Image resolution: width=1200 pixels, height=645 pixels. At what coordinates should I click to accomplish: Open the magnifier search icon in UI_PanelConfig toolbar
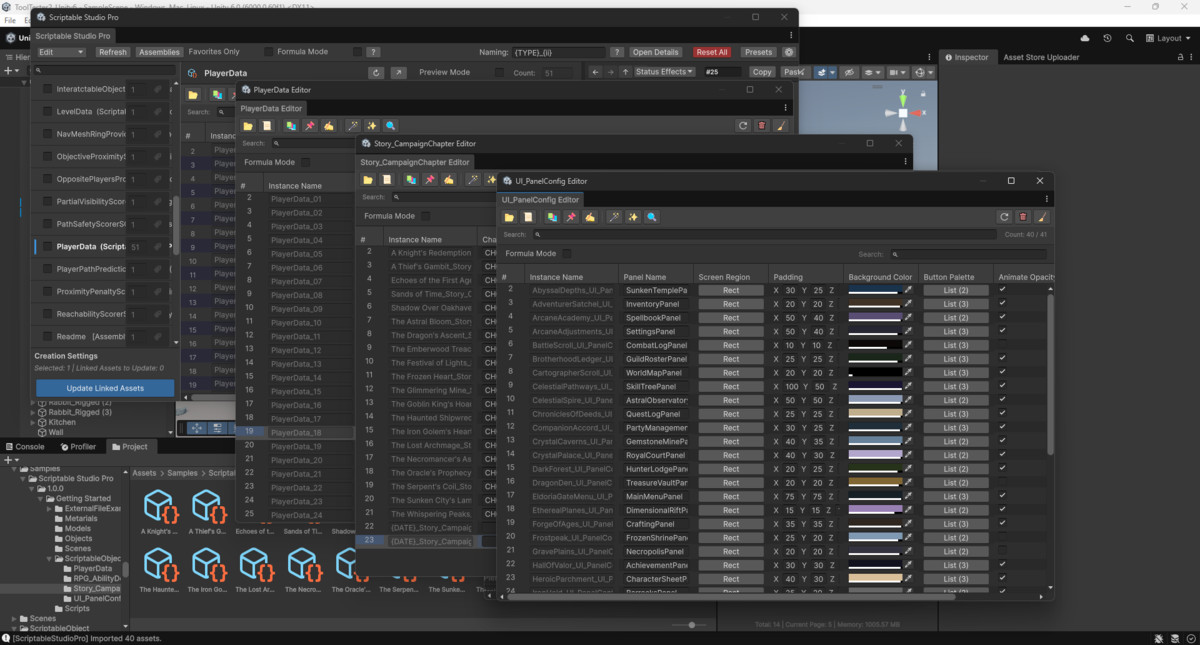click(651, 217)
